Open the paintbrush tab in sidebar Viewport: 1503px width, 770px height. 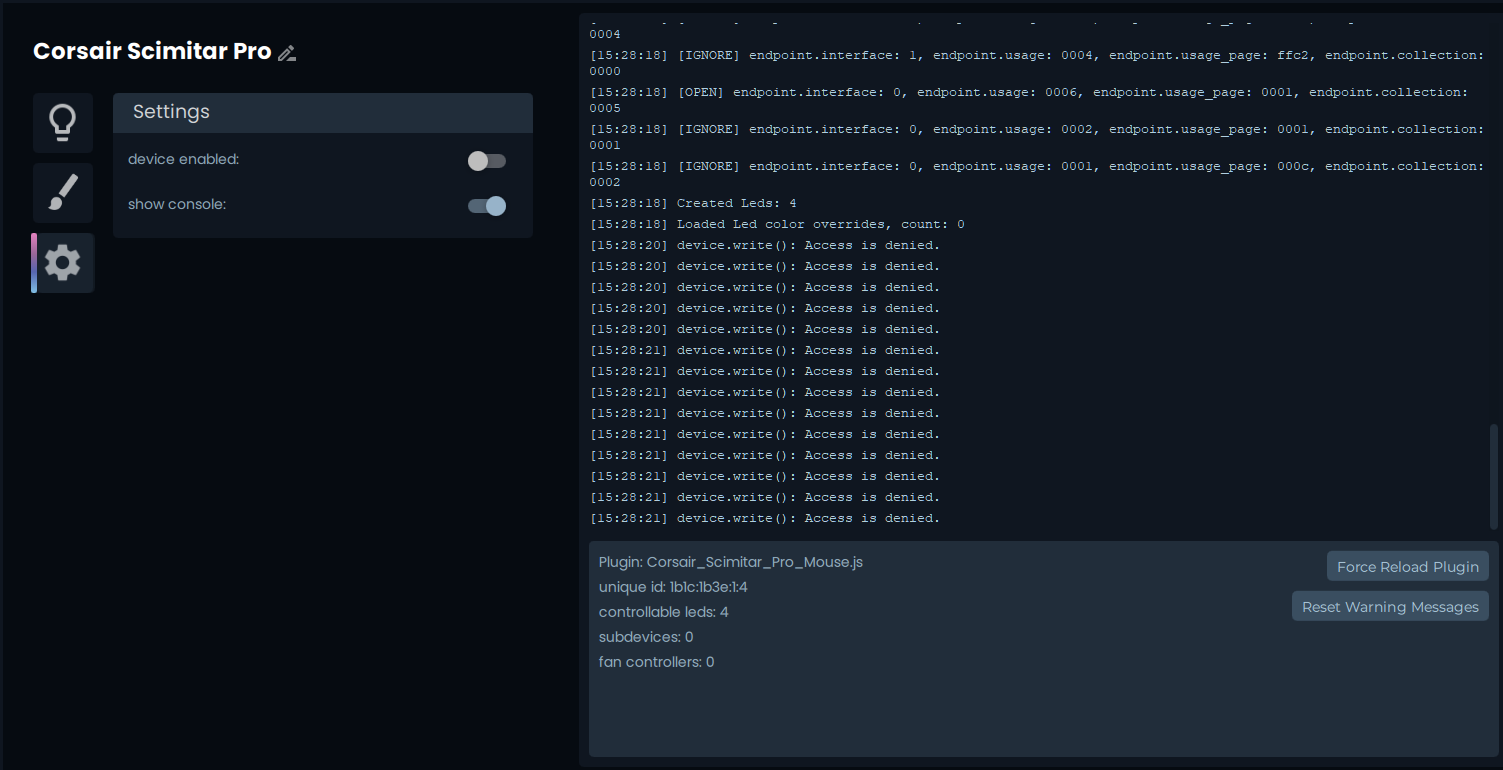pyautogui.click(x=63, y=193)
